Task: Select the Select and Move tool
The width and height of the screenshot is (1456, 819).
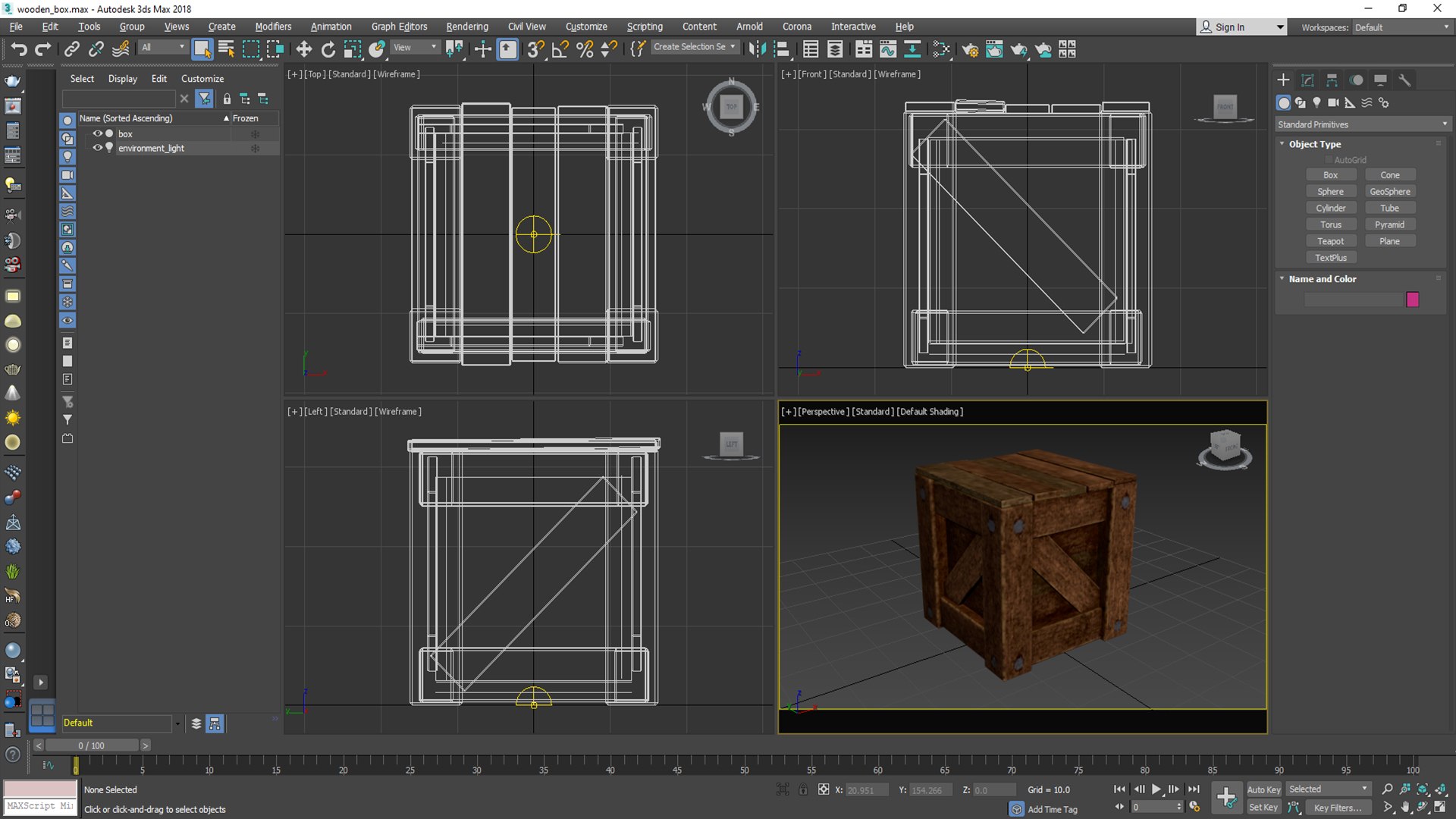Action: [303, 49]
